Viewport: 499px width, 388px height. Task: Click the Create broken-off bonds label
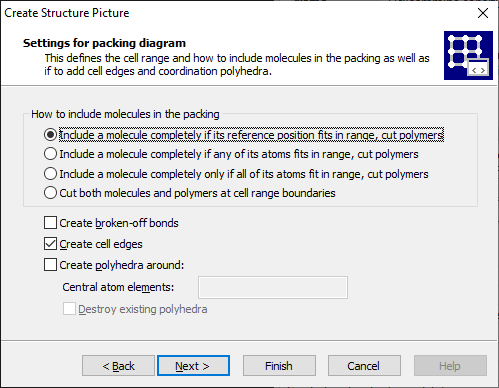coord(119,223)
